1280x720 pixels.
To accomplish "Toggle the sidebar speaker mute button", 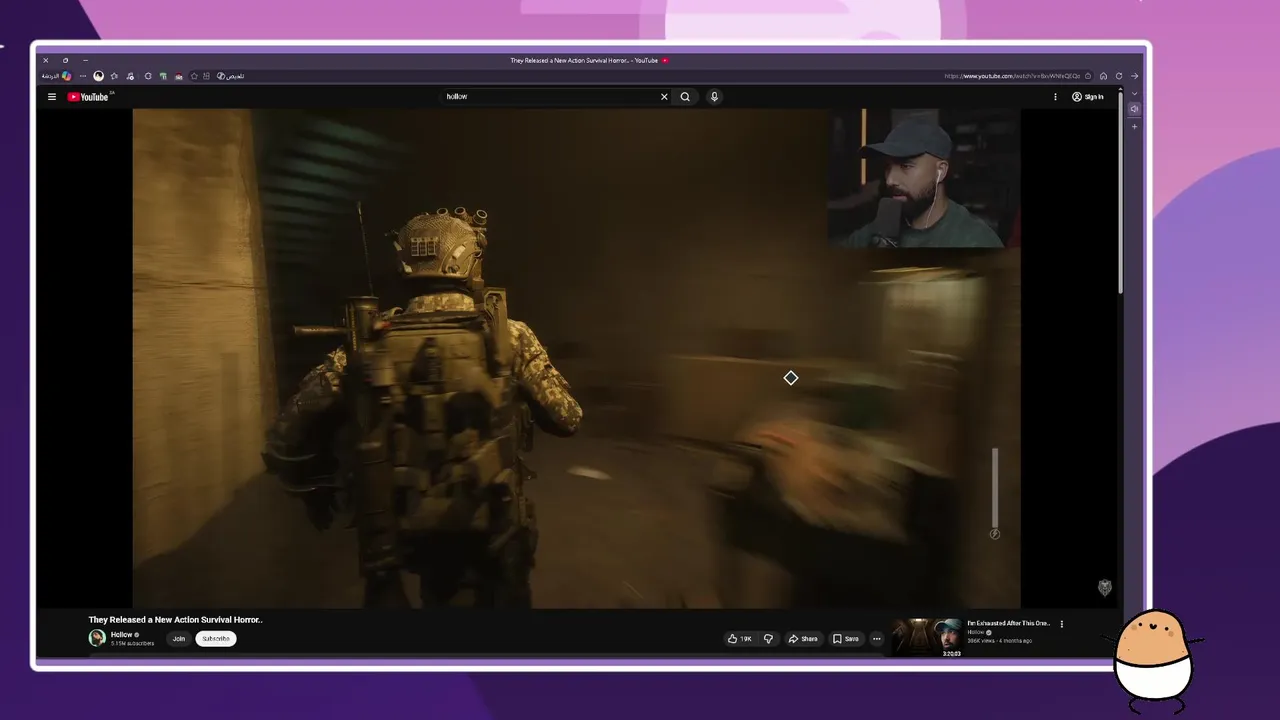I will (x=1134, y=109).
